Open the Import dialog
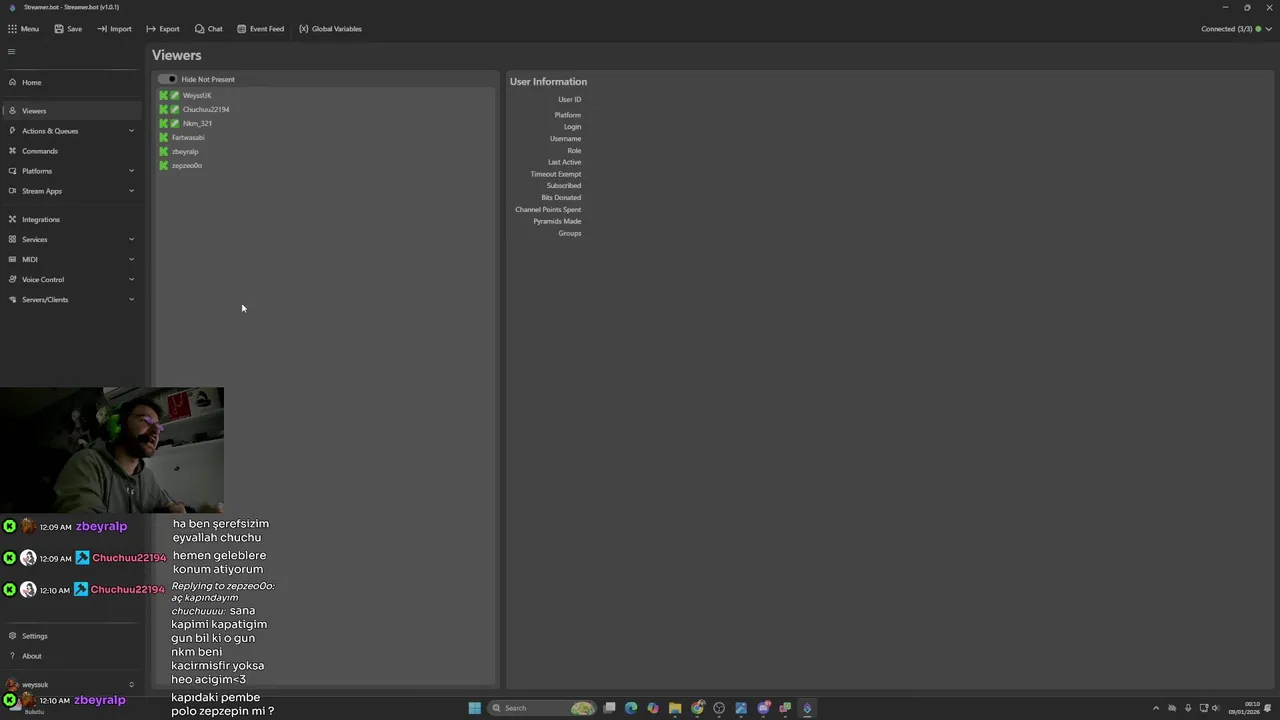 (114, 29)
